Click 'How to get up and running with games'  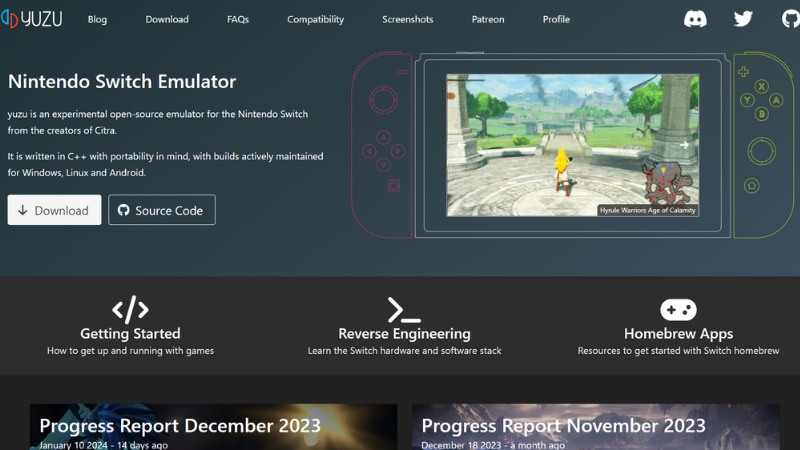[x=130, y=351]
